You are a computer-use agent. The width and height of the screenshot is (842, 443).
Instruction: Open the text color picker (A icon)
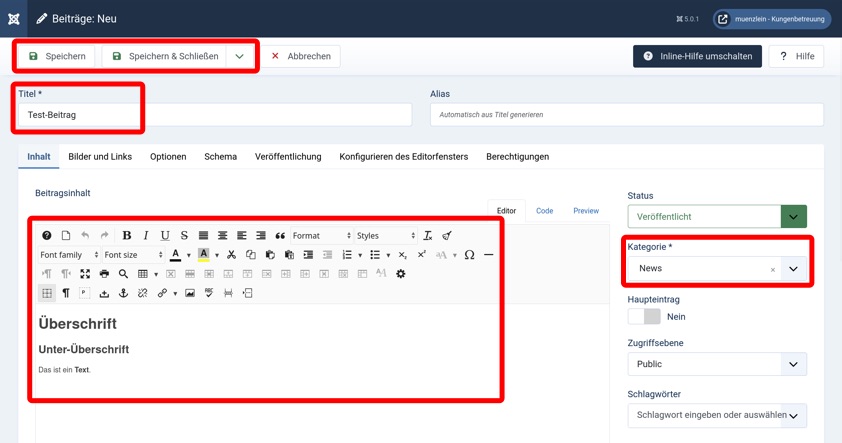click(x=176, y=255)
